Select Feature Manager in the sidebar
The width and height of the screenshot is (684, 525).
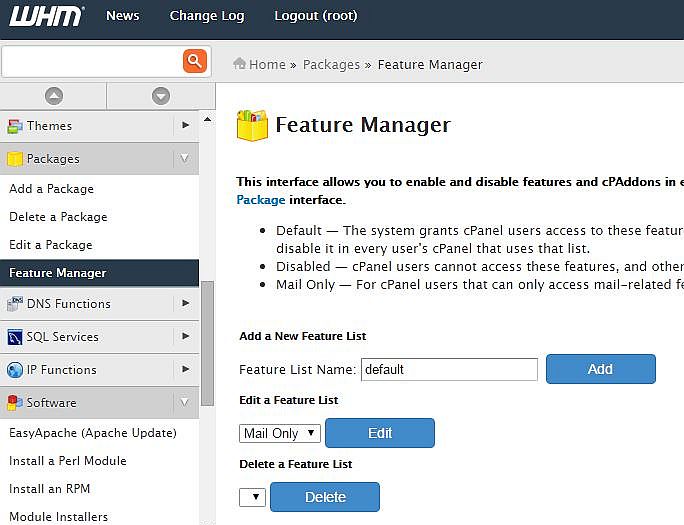[99, 273]
